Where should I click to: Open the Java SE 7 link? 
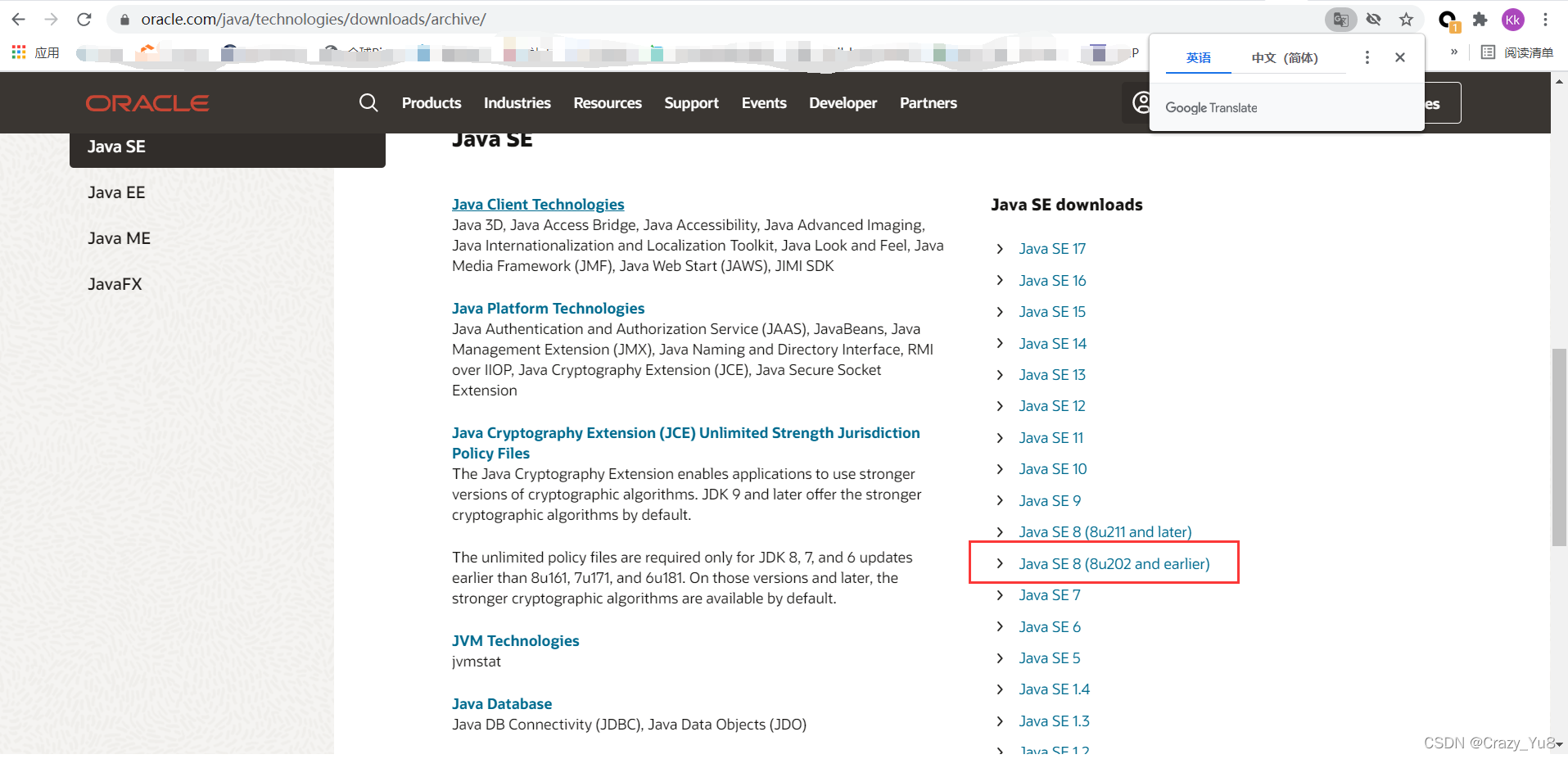(x=1050, y=595)
